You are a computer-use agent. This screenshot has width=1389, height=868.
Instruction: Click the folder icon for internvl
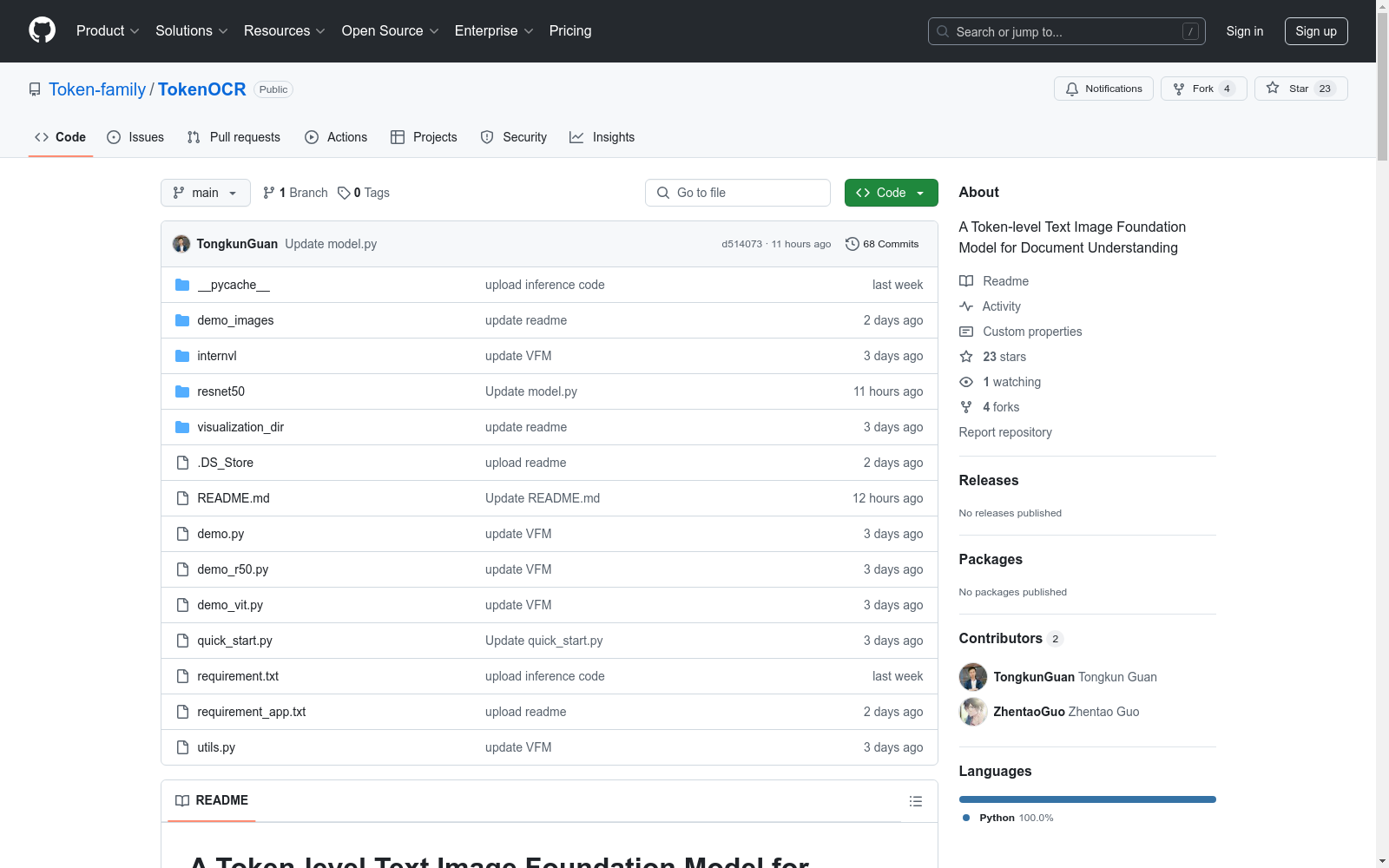click(182, 356)
